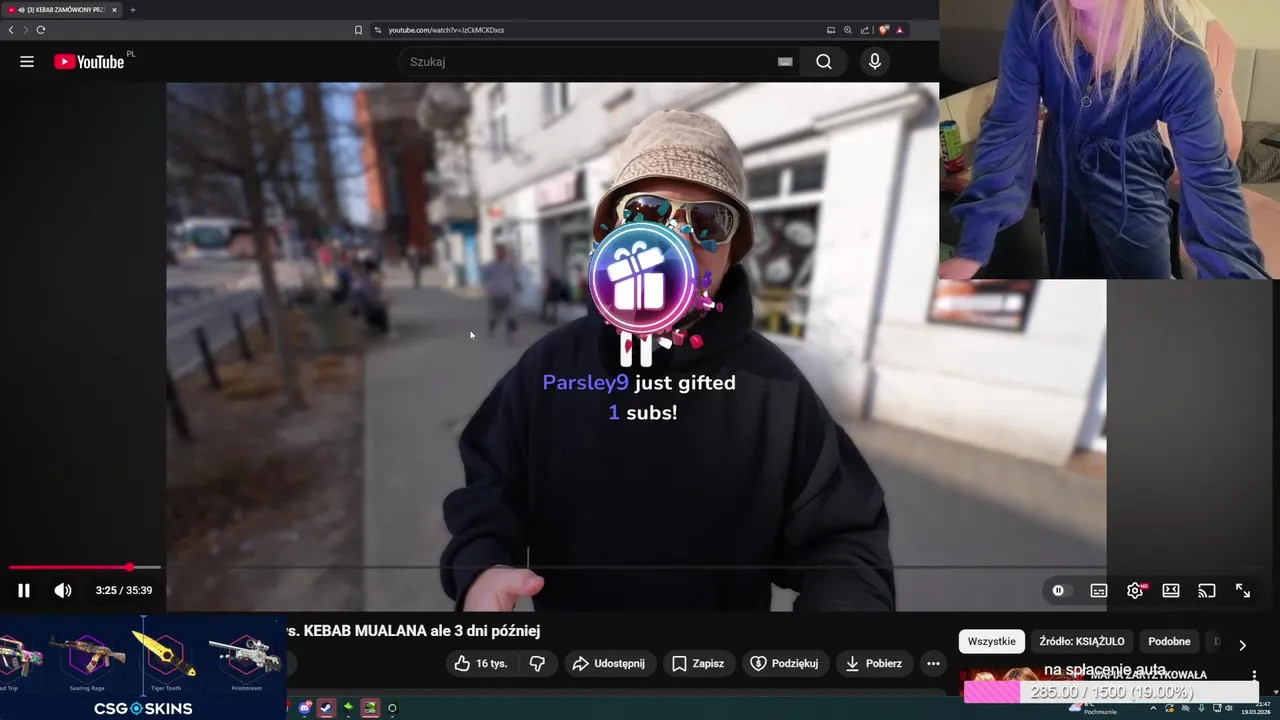
Task: Close the KEBAB ZAMÓWIONY browser tab
Action: click(114, 10)
